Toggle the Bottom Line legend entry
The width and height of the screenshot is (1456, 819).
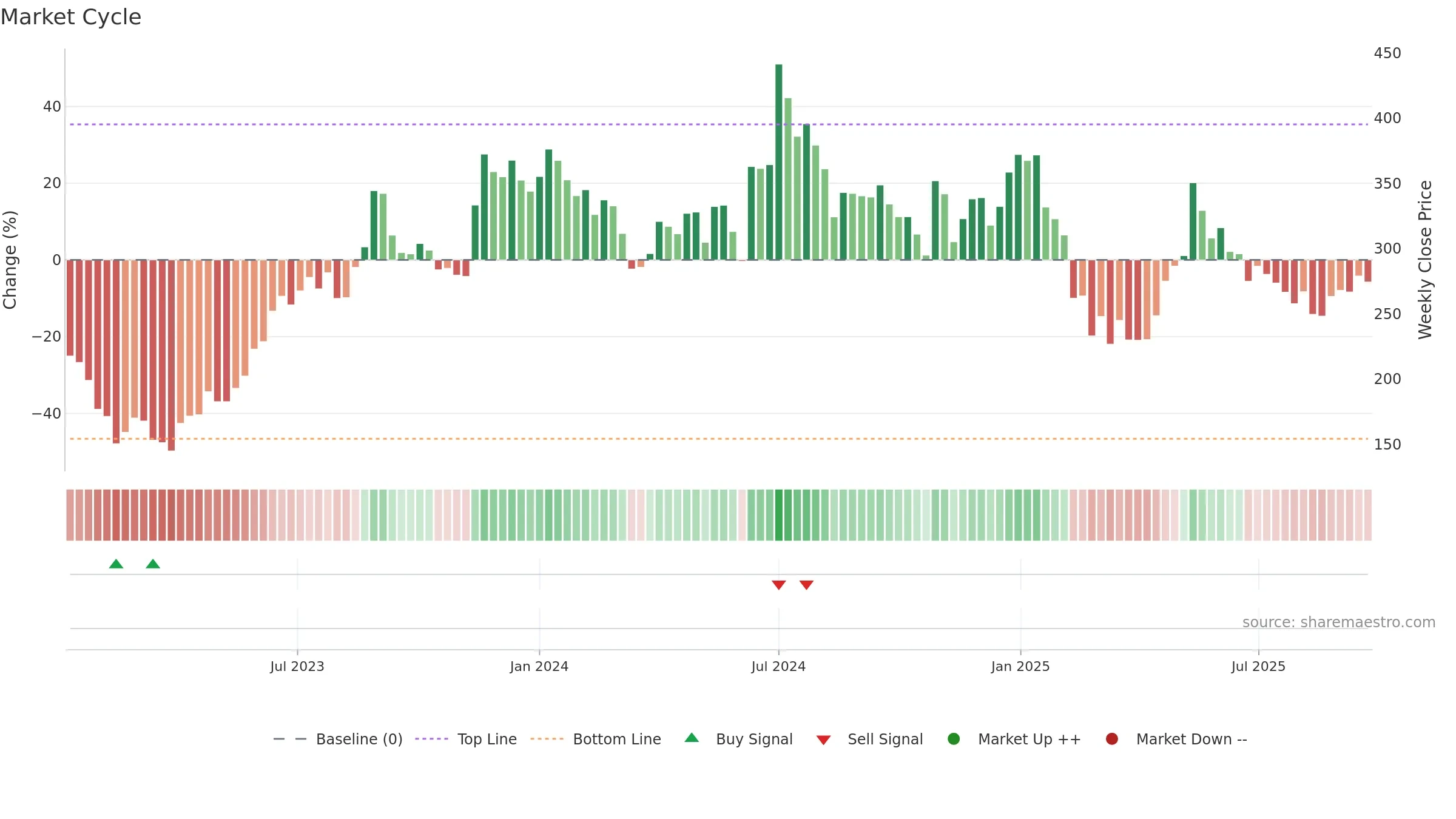coord(596,739)
